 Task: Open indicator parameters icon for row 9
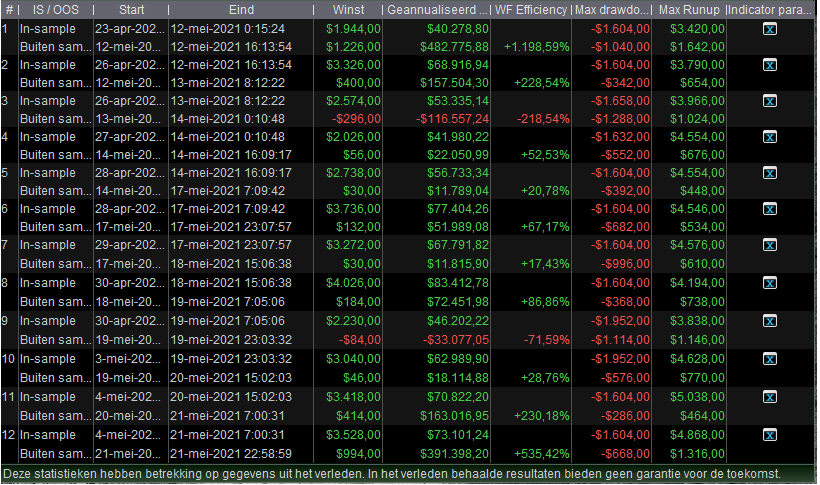point(769,317)
